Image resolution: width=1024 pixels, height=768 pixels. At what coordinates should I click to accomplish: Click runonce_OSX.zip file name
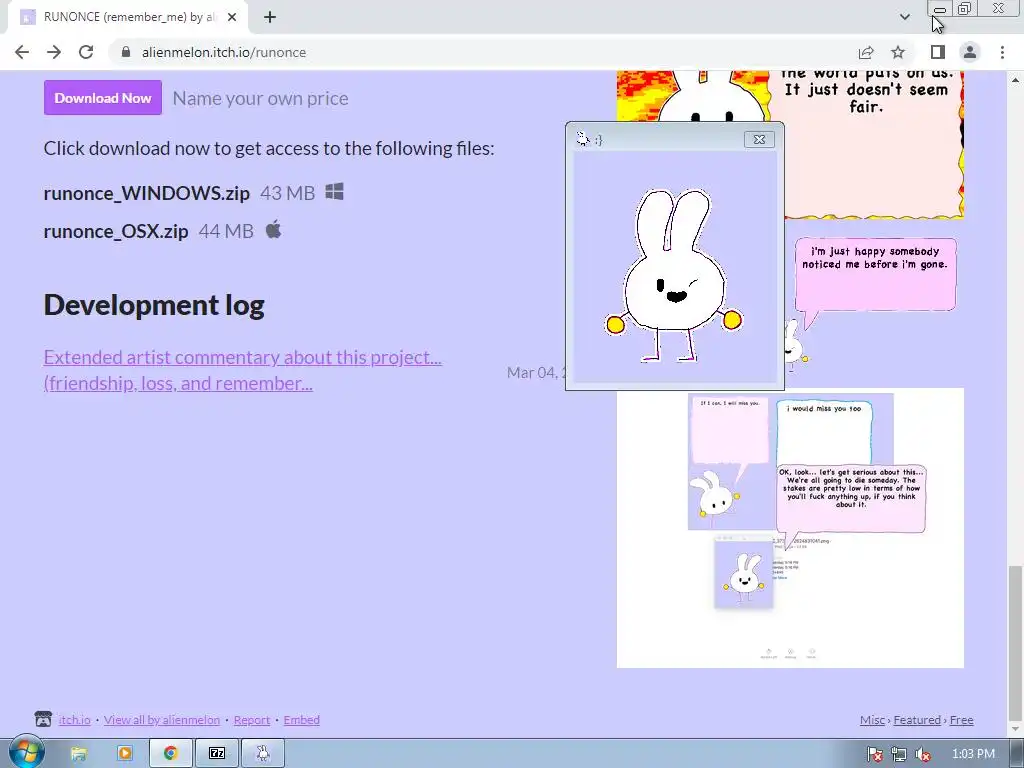point(116,231)
